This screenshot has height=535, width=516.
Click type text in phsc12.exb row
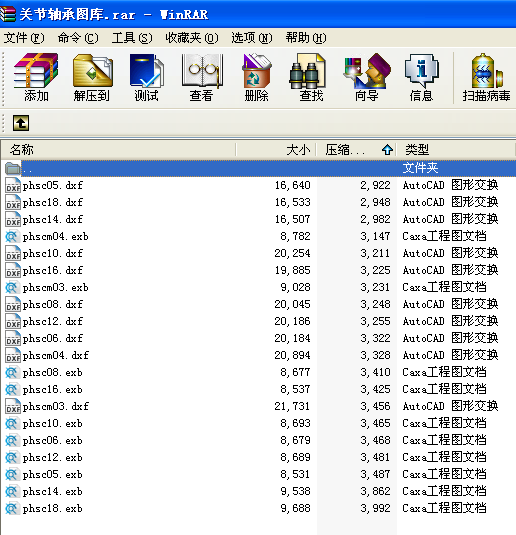click(444, 457)
